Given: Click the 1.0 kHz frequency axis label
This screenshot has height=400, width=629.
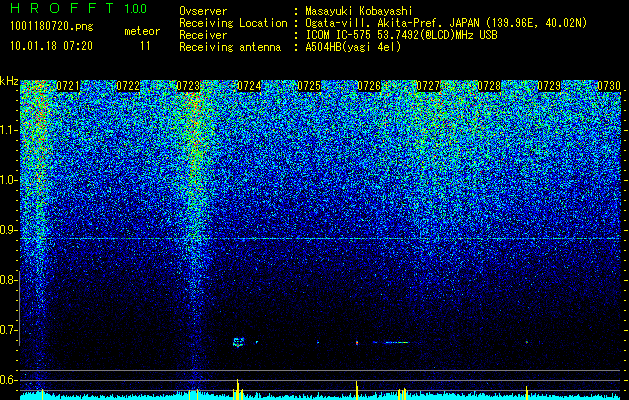Looking at the screenshot, I should (x=9, y=180).
